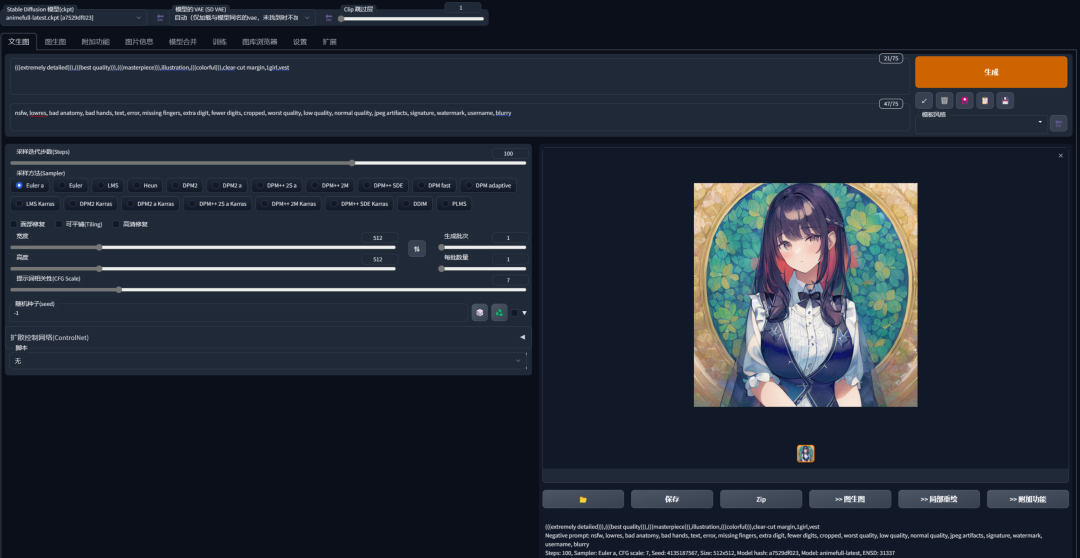
Task: Select the DPM2 a sampler
Action: pyautogui.click(x=227, y=185)
